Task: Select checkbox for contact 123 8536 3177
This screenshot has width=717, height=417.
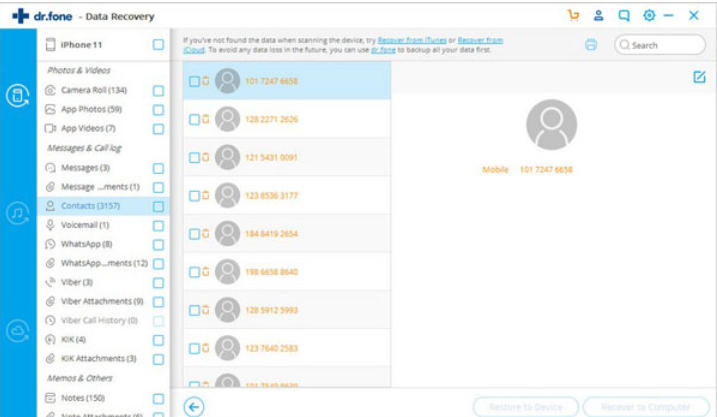Action: (x=194, y=196)
